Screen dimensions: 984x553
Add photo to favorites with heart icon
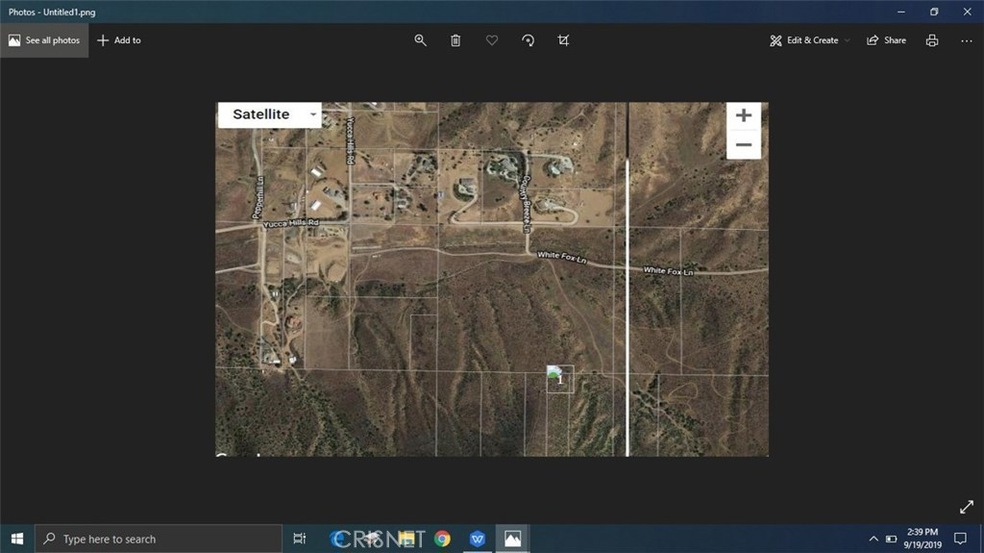pos(492,40)
